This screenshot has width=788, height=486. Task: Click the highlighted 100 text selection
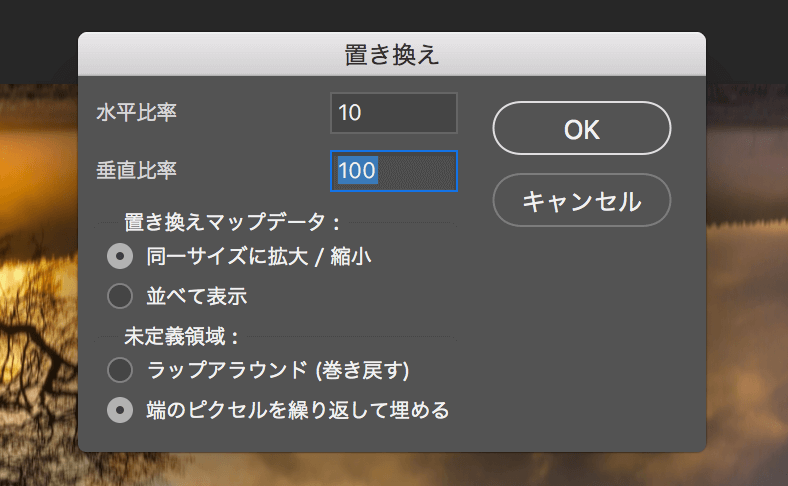click(357, 170)
